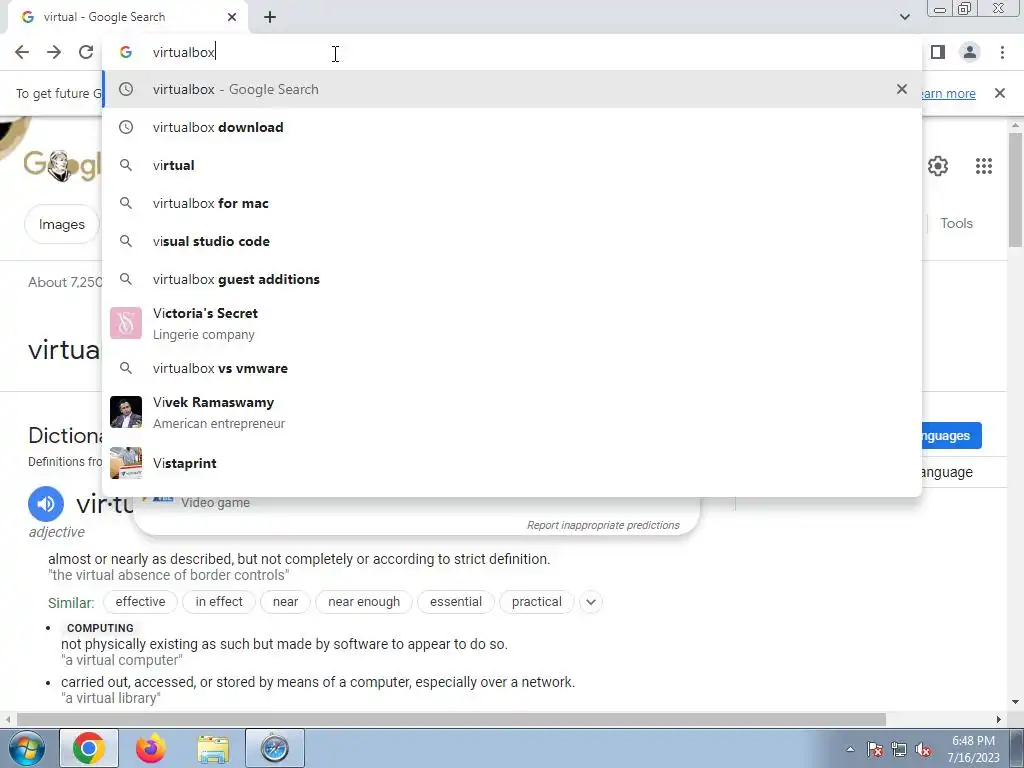Expand more similar words chevron
Viewport: 1024px width, 768px height.
coord(590,602)
